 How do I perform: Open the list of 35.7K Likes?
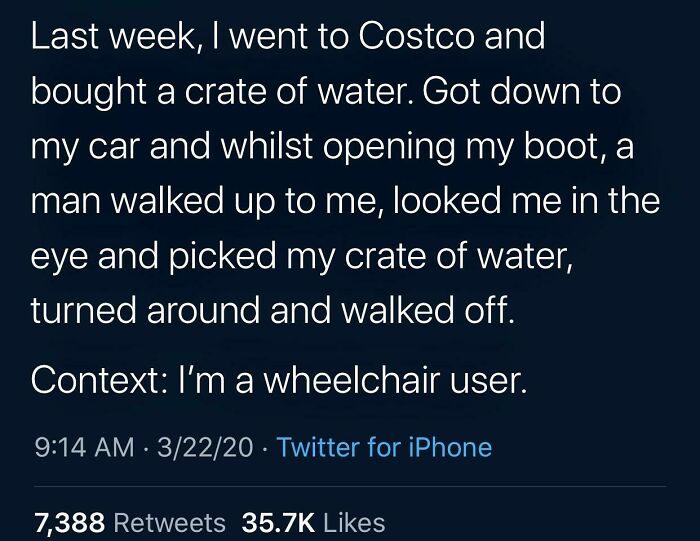click(313, 522)
